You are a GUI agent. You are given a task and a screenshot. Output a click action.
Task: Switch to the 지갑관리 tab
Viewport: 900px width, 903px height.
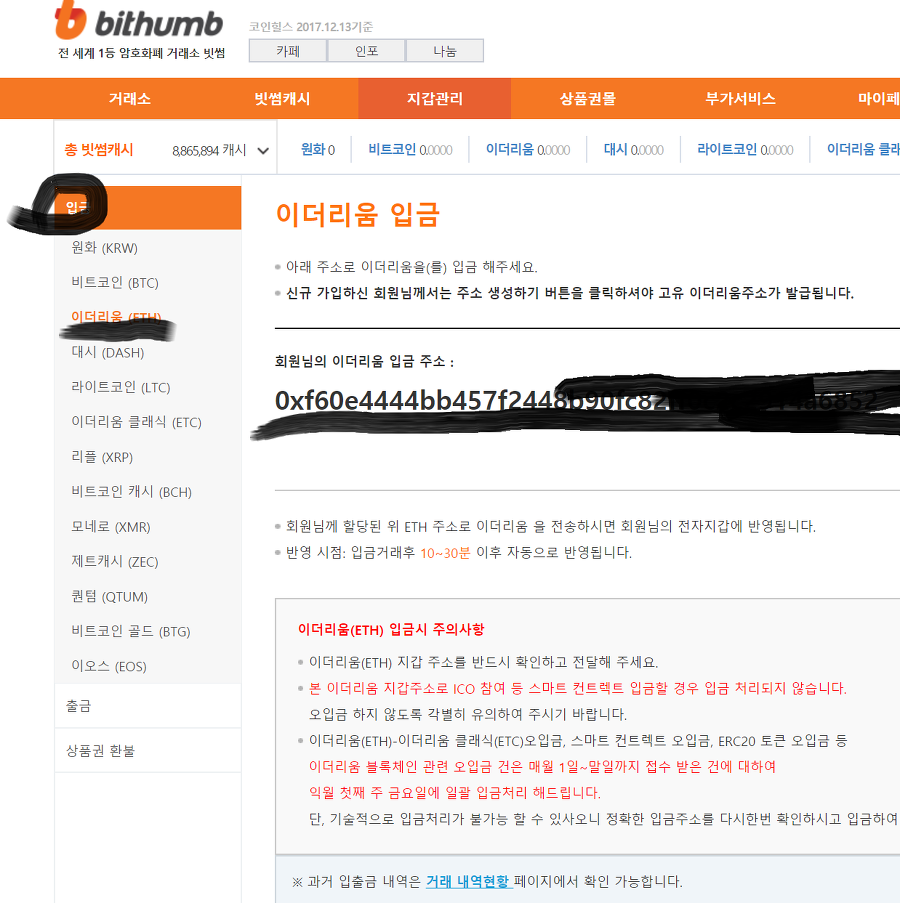434,98
